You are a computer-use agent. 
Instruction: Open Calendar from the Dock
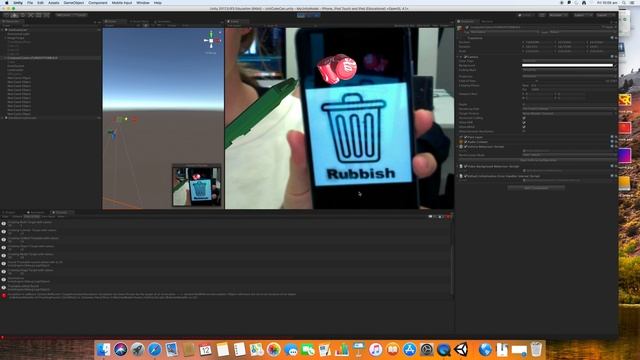pyautogui.click(x=206, y=350)
